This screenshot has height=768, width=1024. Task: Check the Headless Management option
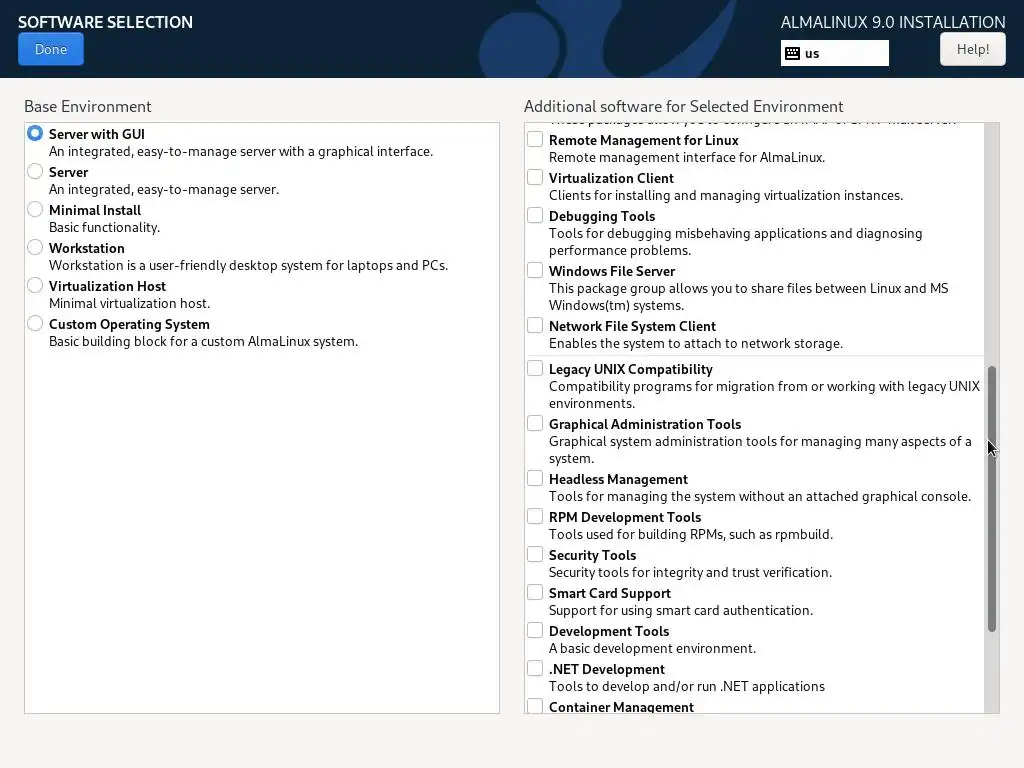[x=535, y=478]
